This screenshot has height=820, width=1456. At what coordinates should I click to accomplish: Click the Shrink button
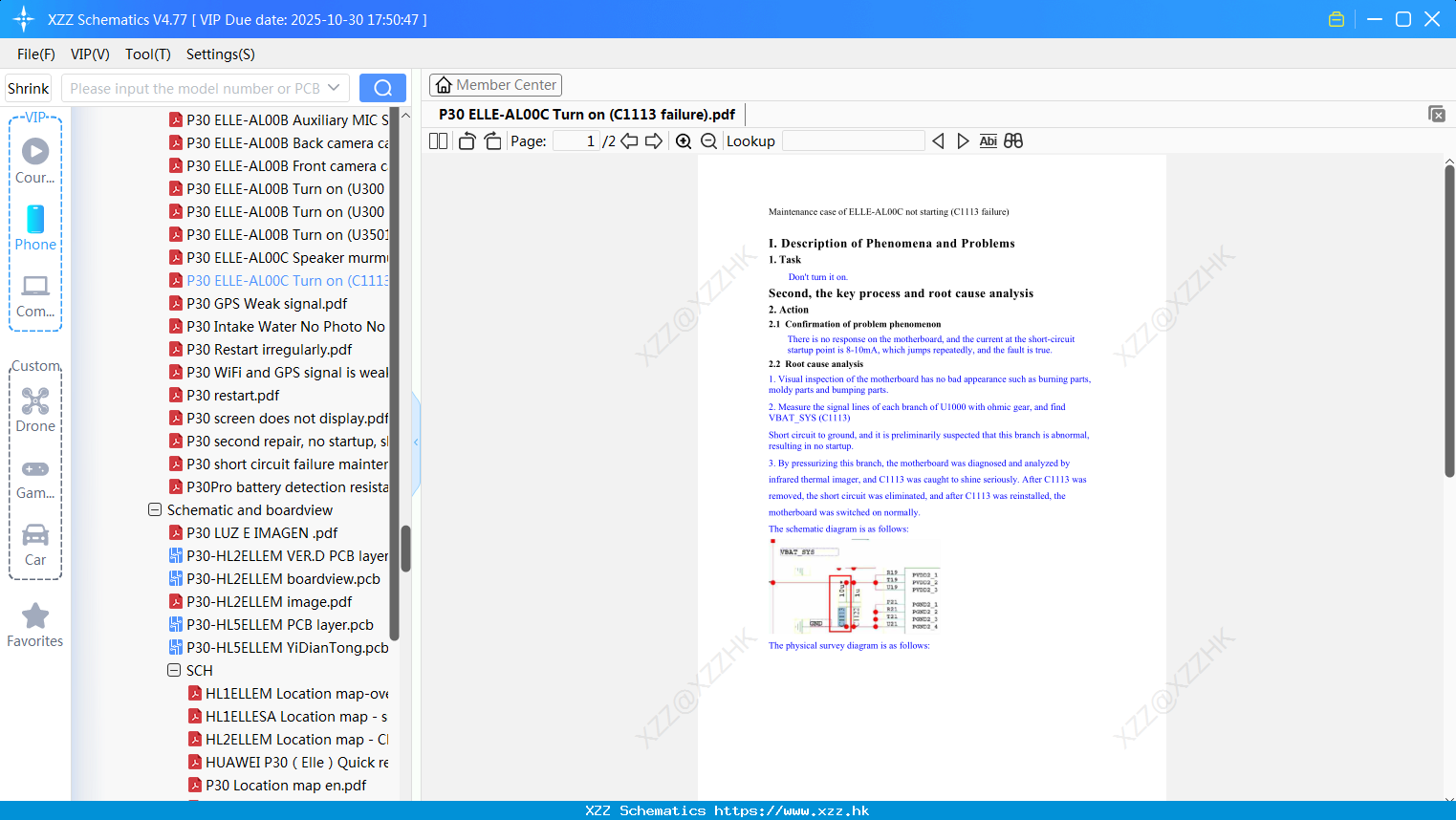click(28, 88)
